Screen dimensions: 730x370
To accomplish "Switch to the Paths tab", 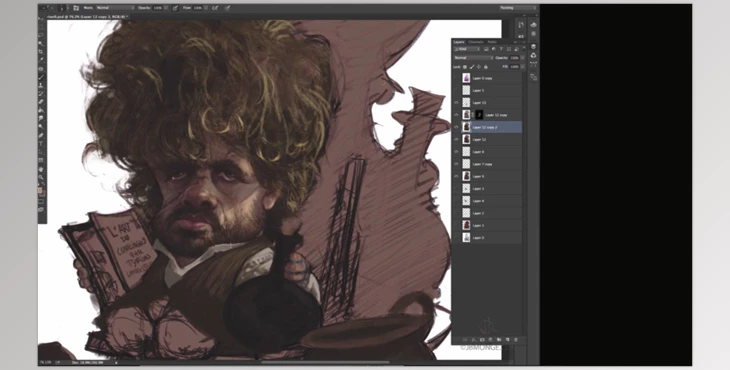I will 492,42.
